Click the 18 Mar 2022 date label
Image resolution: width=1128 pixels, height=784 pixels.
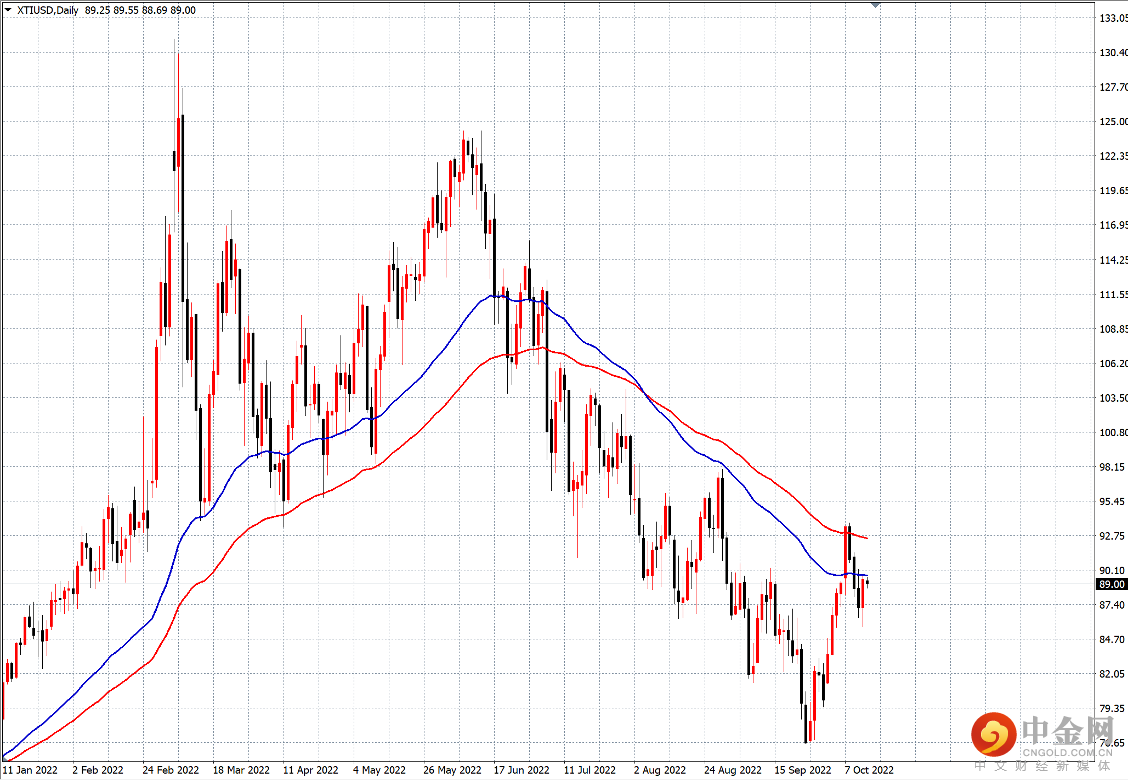point(241,770)
